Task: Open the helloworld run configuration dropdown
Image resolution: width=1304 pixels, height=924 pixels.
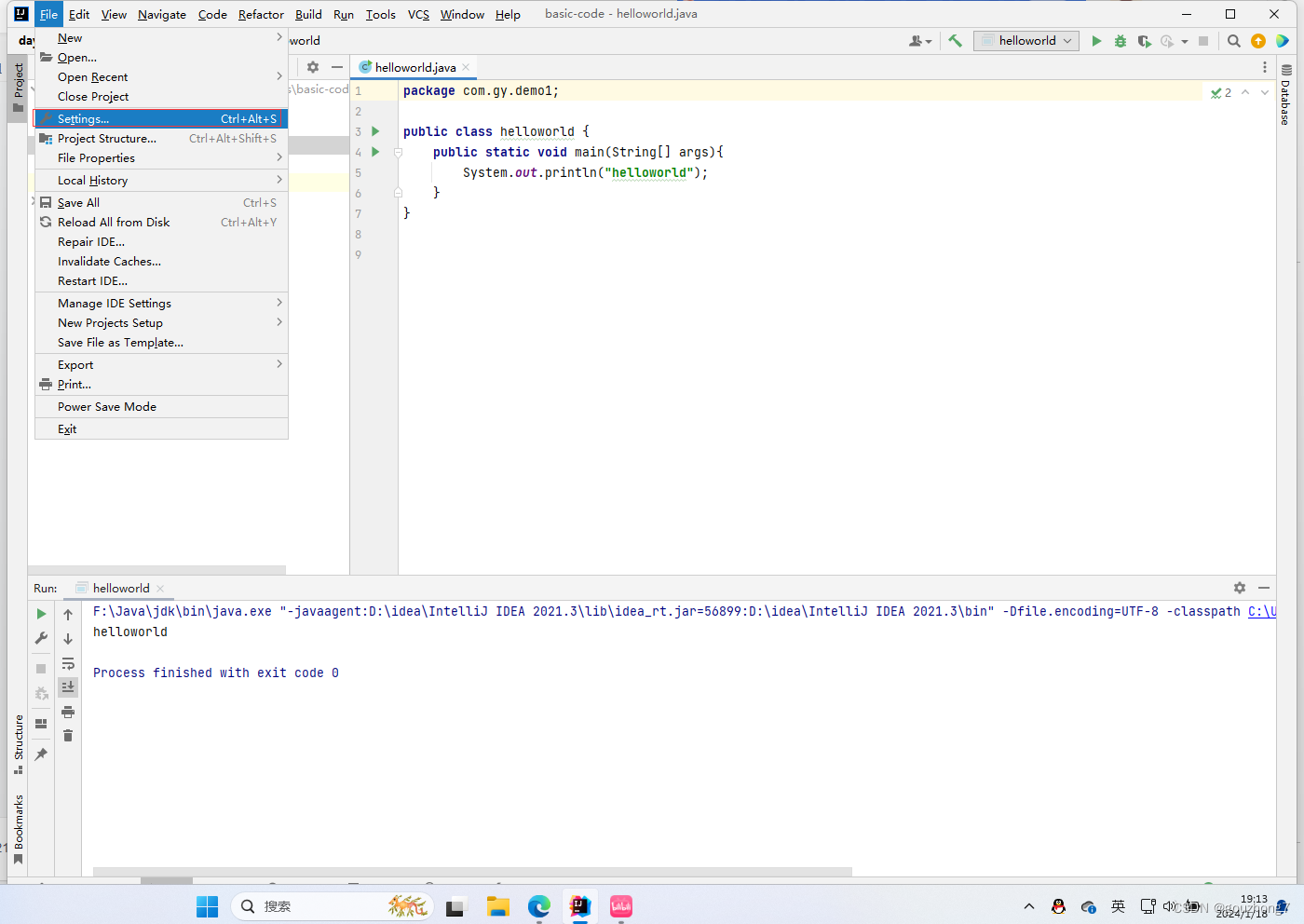Action: click(1026, 41)
